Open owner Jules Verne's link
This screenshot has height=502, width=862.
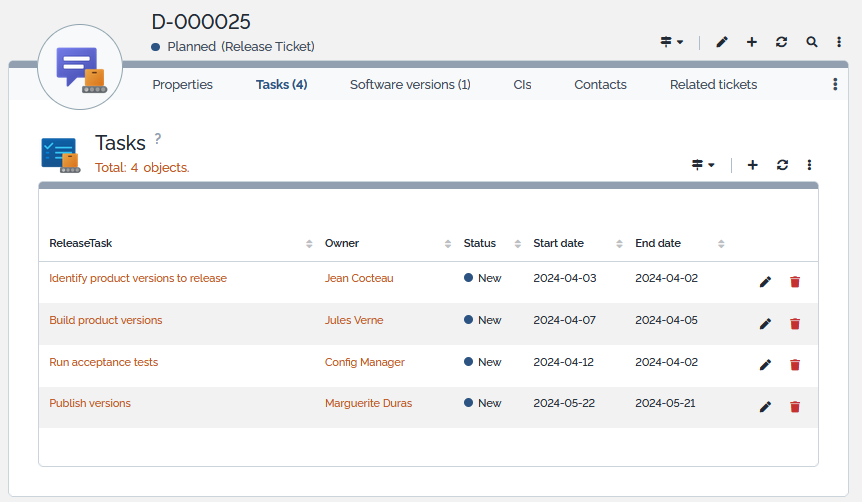pyautogui.click(x=354, y=320)
